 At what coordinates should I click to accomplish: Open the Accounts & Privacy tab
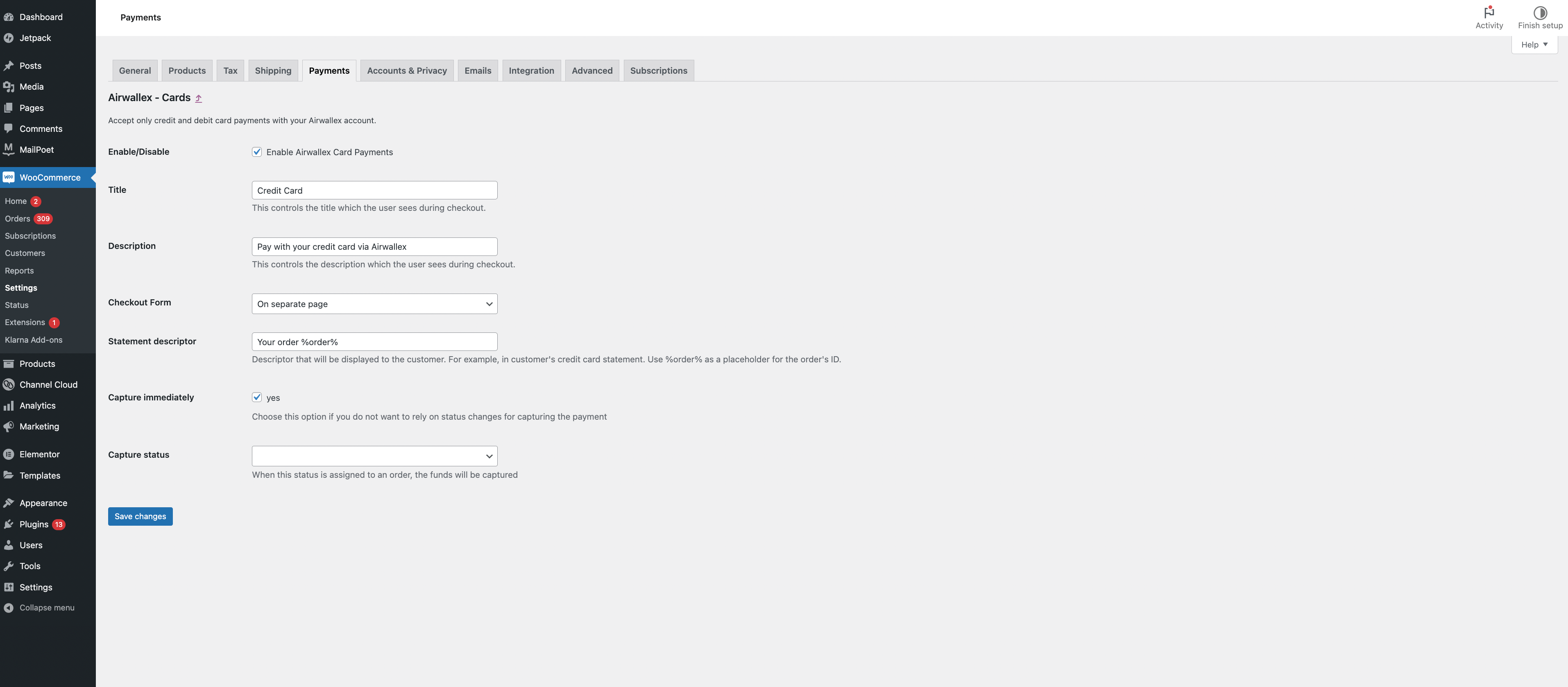[407, 70]
